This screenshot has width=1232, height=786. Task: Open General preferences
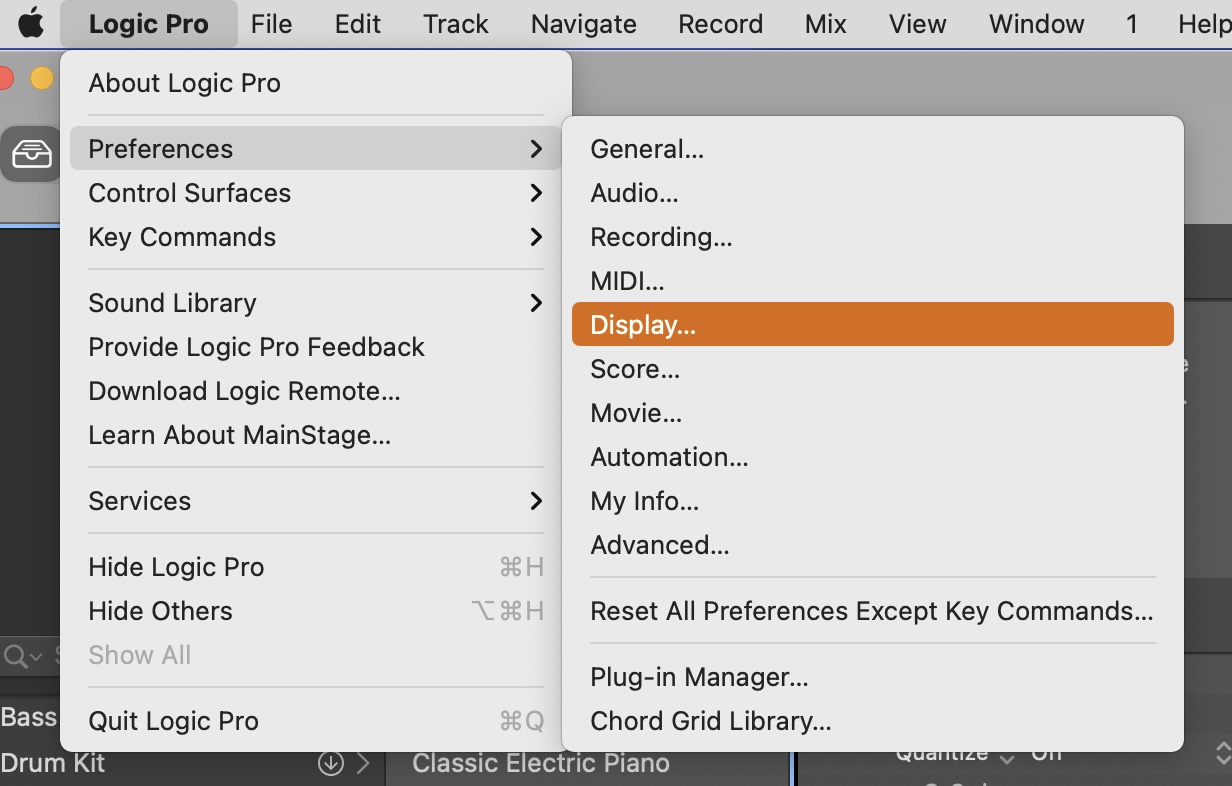coord(872,149)
